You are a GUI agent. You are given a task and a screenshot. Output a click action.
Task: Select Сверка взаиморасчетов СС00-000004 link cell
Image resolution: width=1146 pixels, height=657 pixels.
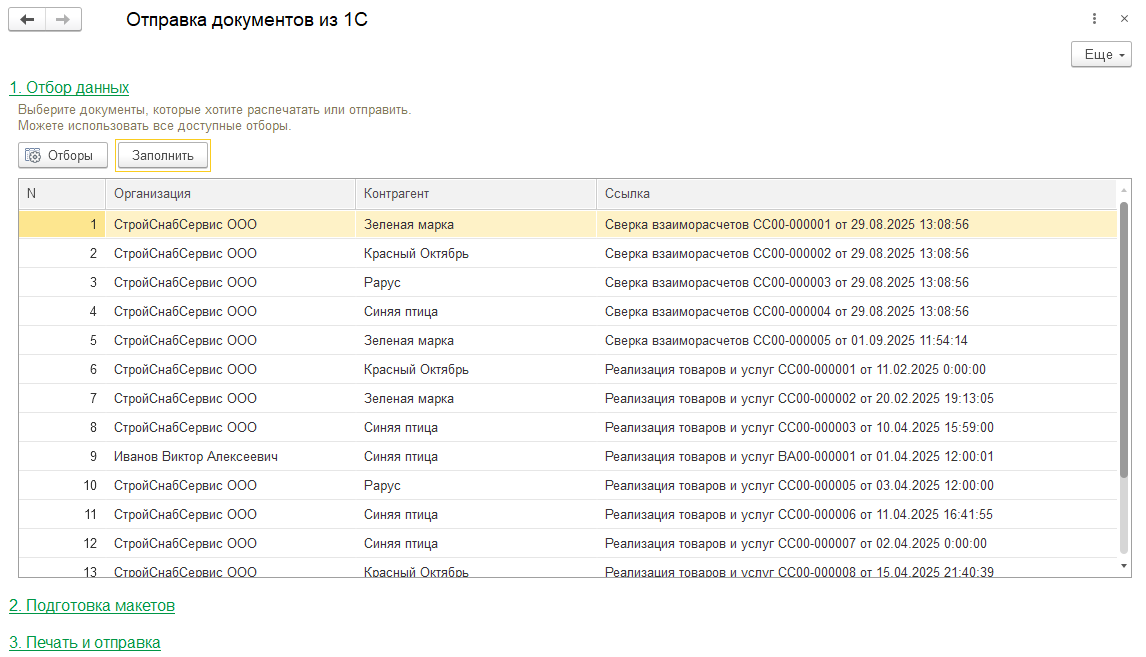[857, 311]
